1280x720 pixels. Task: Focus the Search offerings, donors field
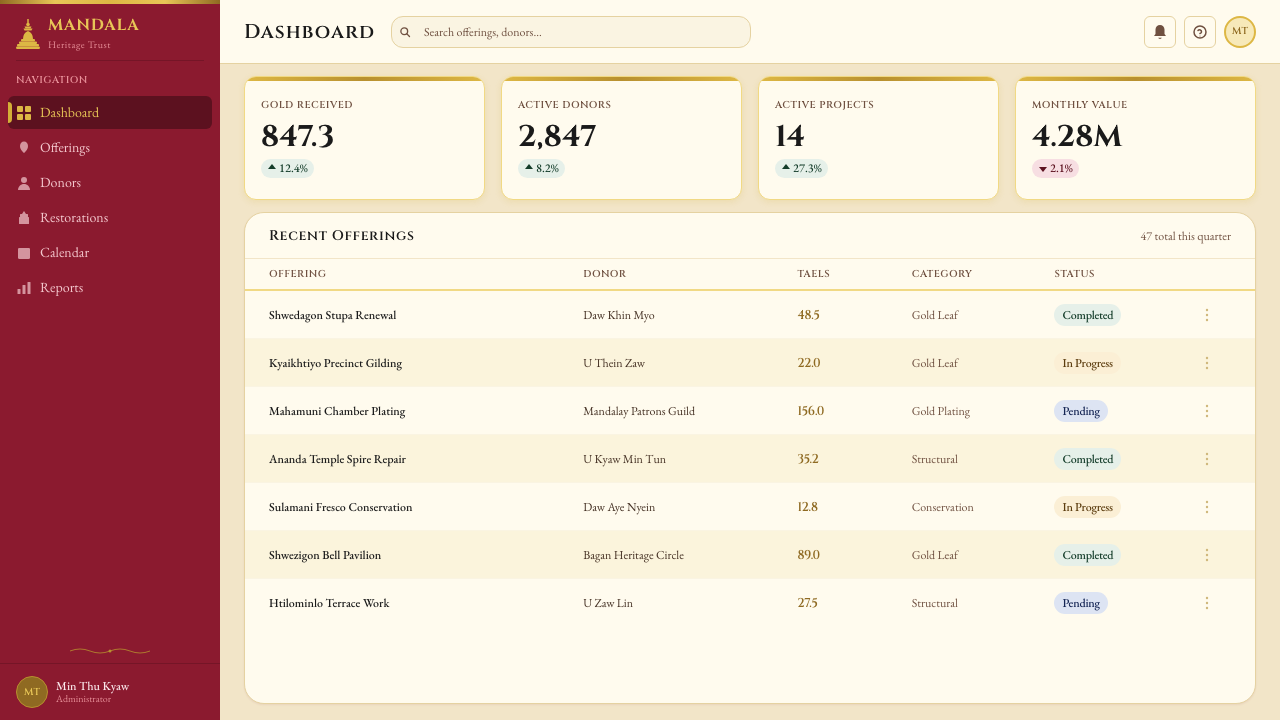(571, 32)
